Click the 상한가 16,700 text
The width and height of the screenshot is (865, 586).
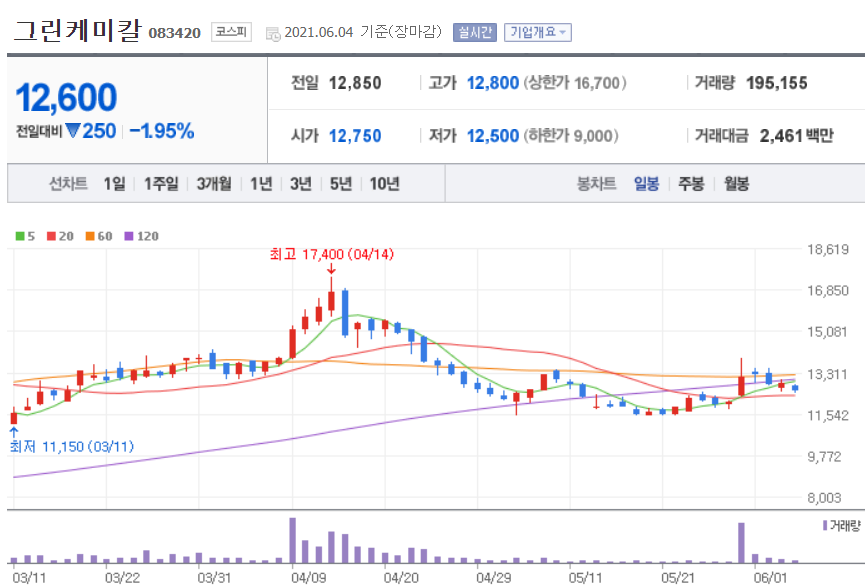pyautogui.click(x=575, y=83)
